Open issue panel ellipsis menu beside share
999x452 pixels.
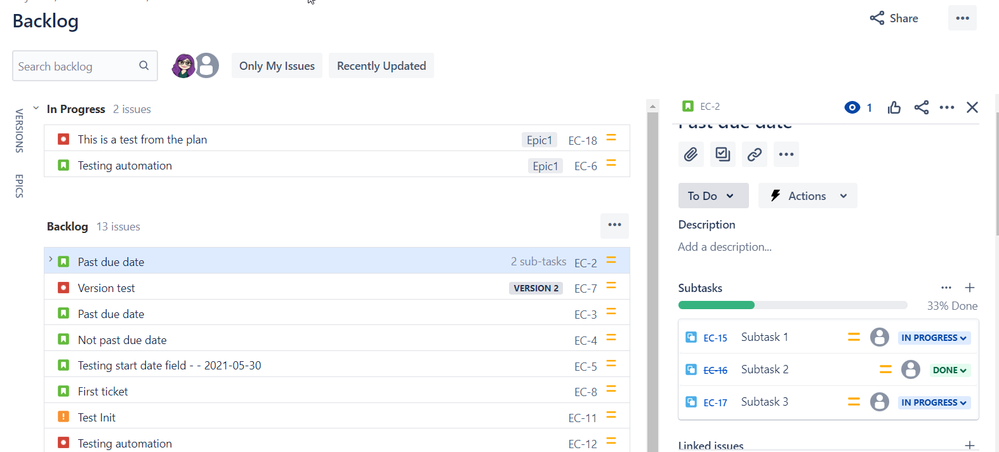(x=947, y=108)
